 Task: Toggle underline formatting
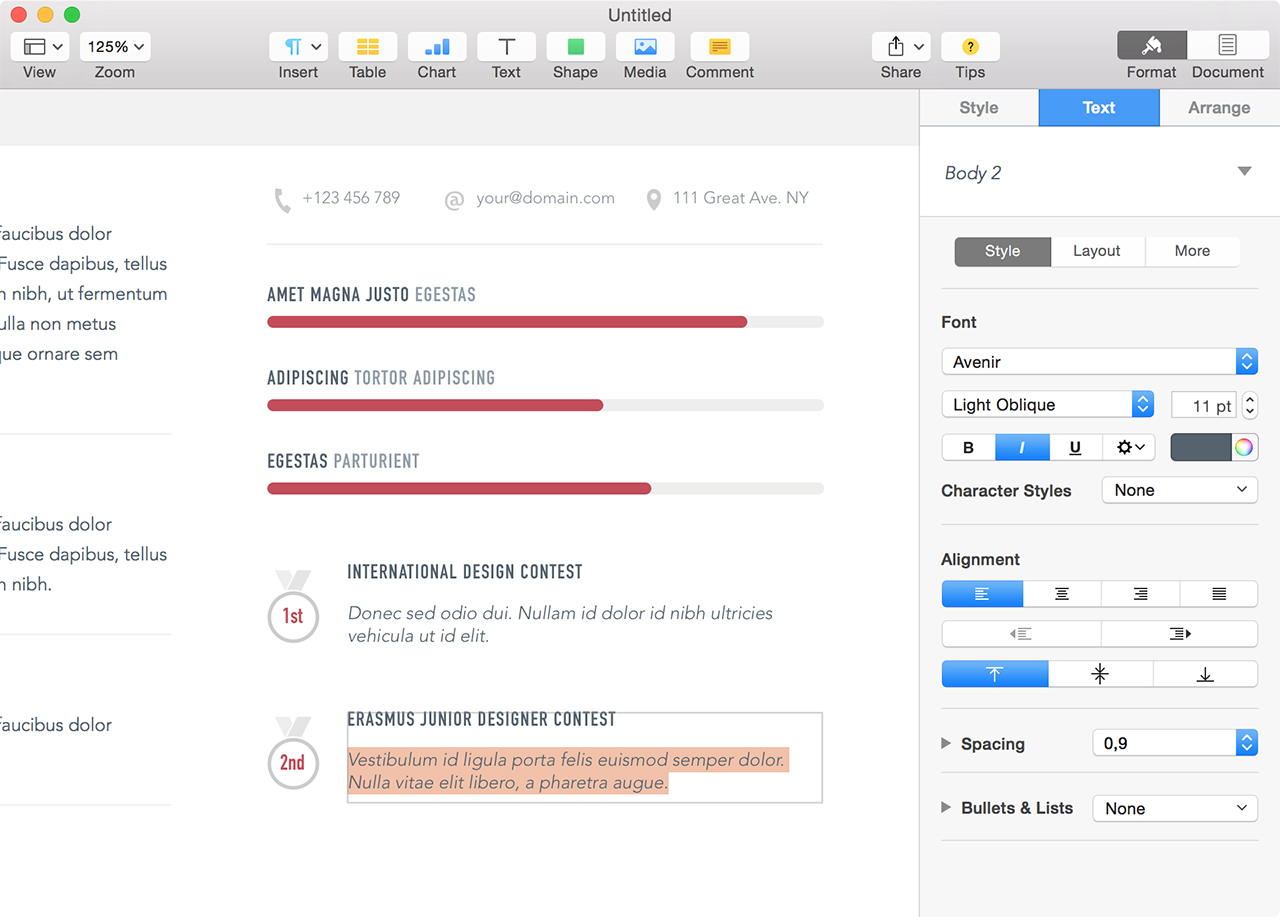pyautogui.click(x=1075, y=447)
